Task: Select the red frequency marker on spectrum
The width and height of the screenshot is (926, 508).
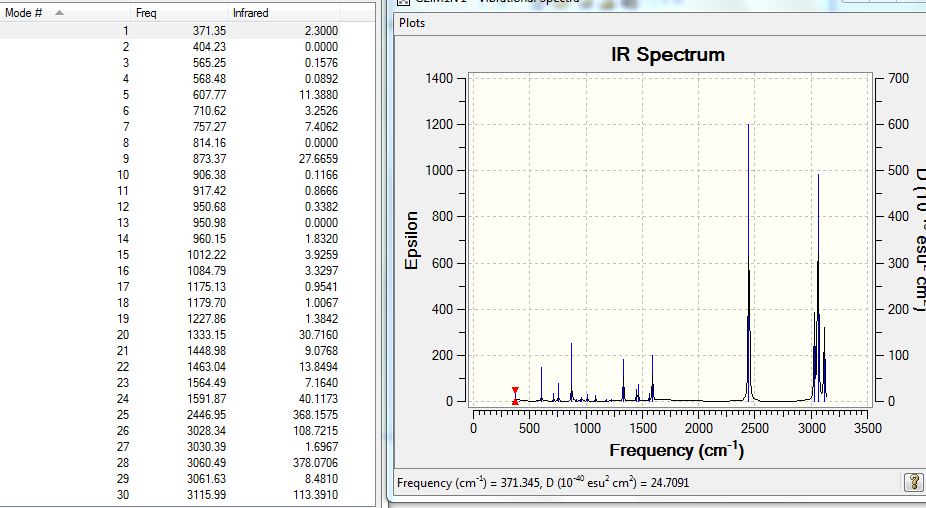Action: click(515, 396)
